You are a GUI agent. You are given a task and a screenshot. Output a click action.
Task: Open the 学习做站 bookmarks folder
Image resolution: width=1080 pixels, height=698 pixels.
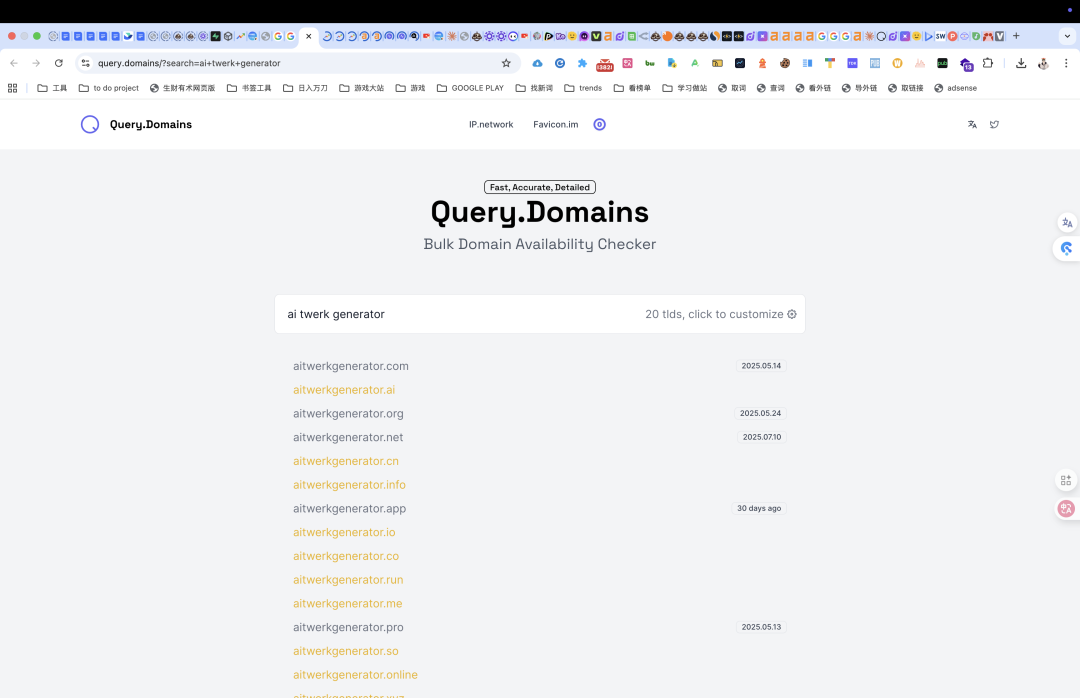685,88
